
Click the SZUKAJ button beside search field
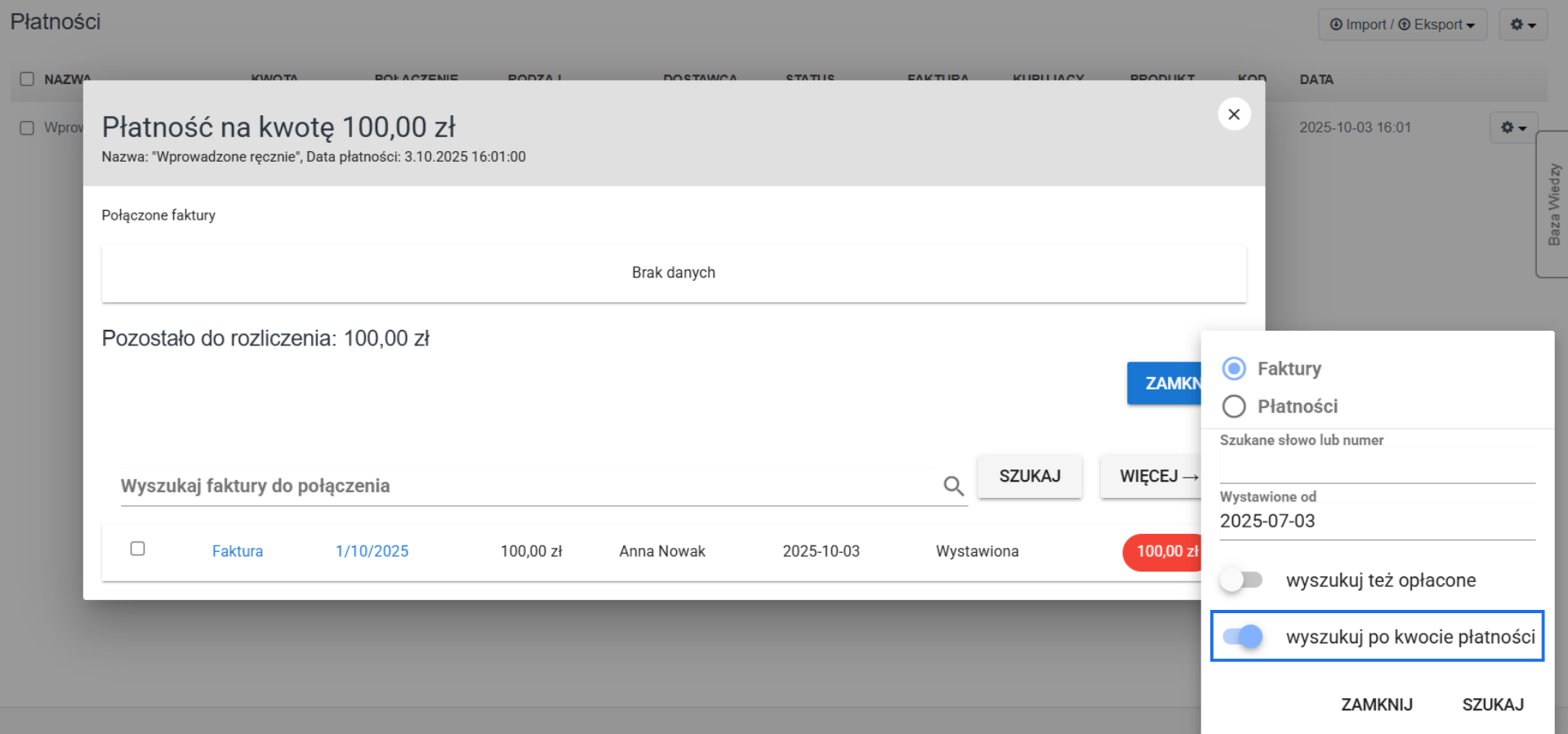[1030, 476]
